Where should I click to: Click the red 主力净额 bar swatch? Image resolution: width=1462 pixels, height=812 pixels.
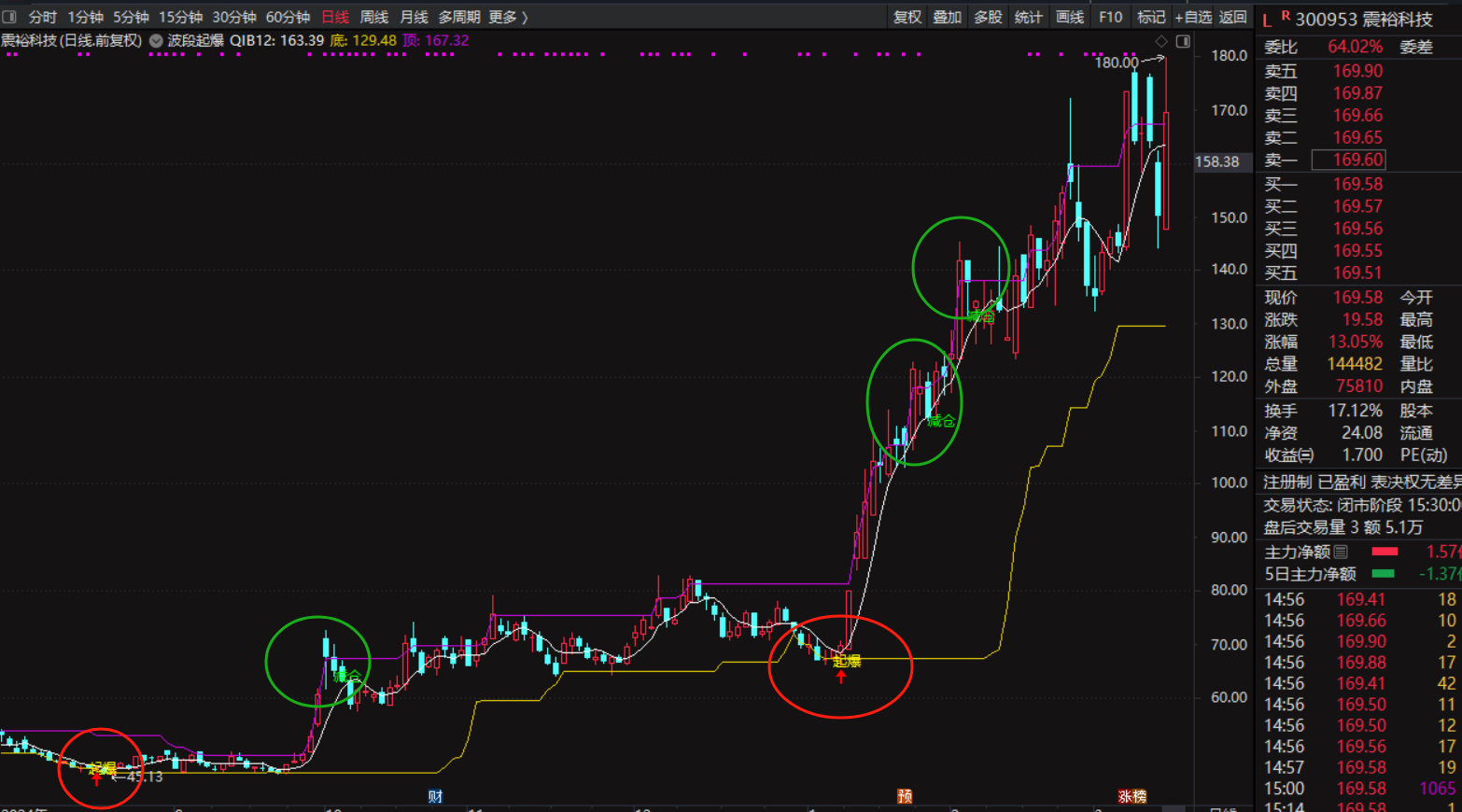(1385, 552)
